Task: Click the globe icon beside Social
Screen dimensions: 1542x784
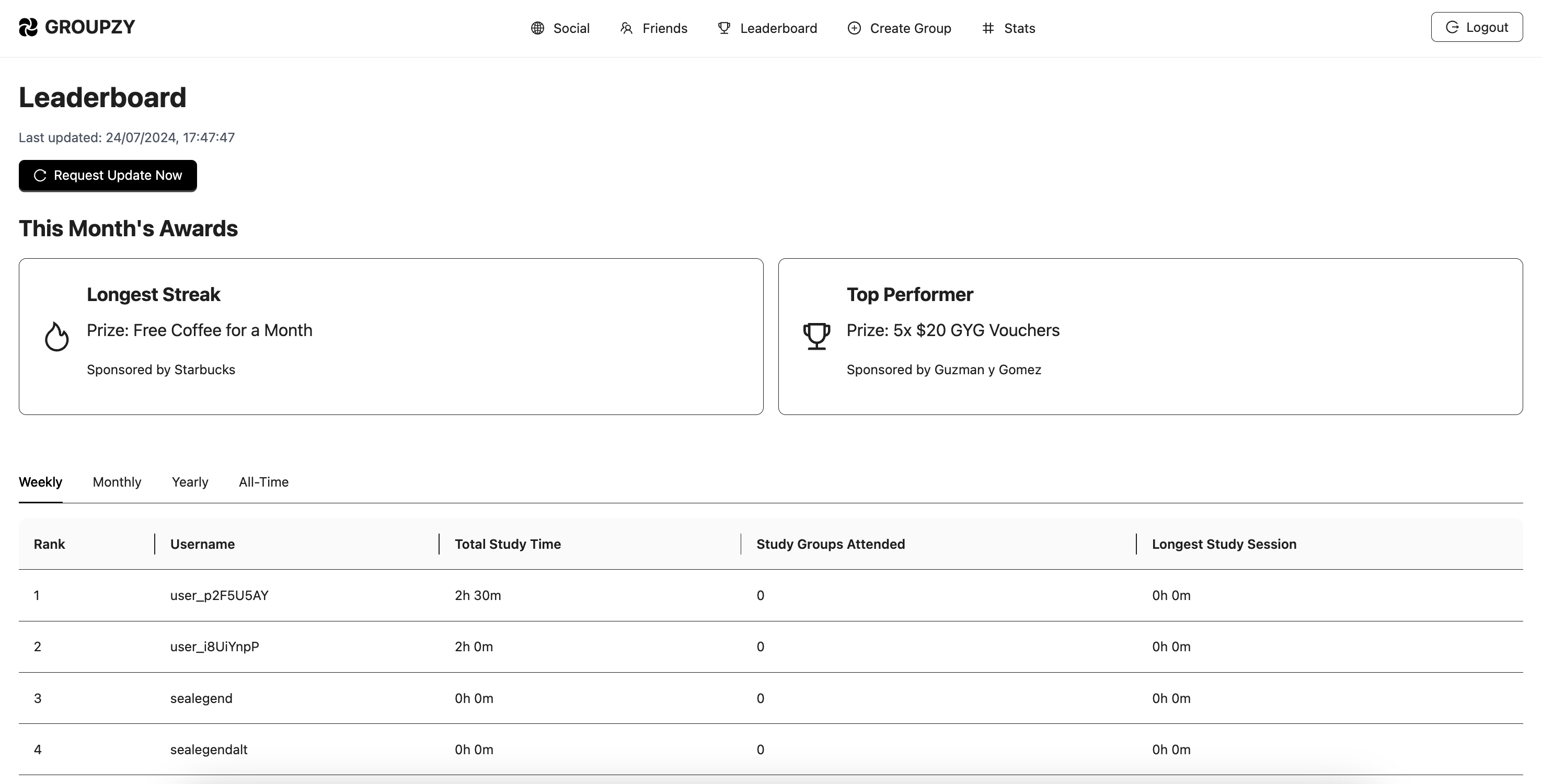Action: (537, 28)
